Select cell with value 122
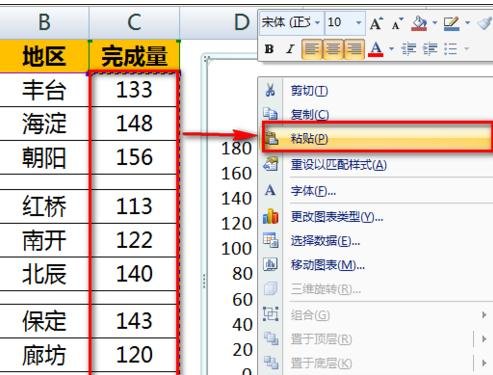 [x=134, y=240]
